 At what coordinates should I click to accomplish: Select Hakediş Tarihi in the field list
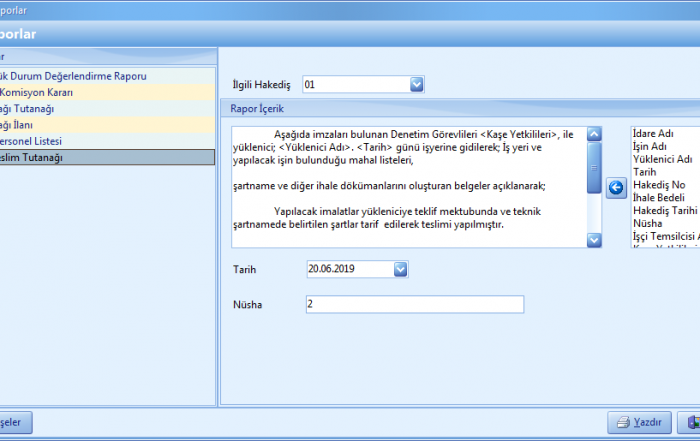pos(665,211)
